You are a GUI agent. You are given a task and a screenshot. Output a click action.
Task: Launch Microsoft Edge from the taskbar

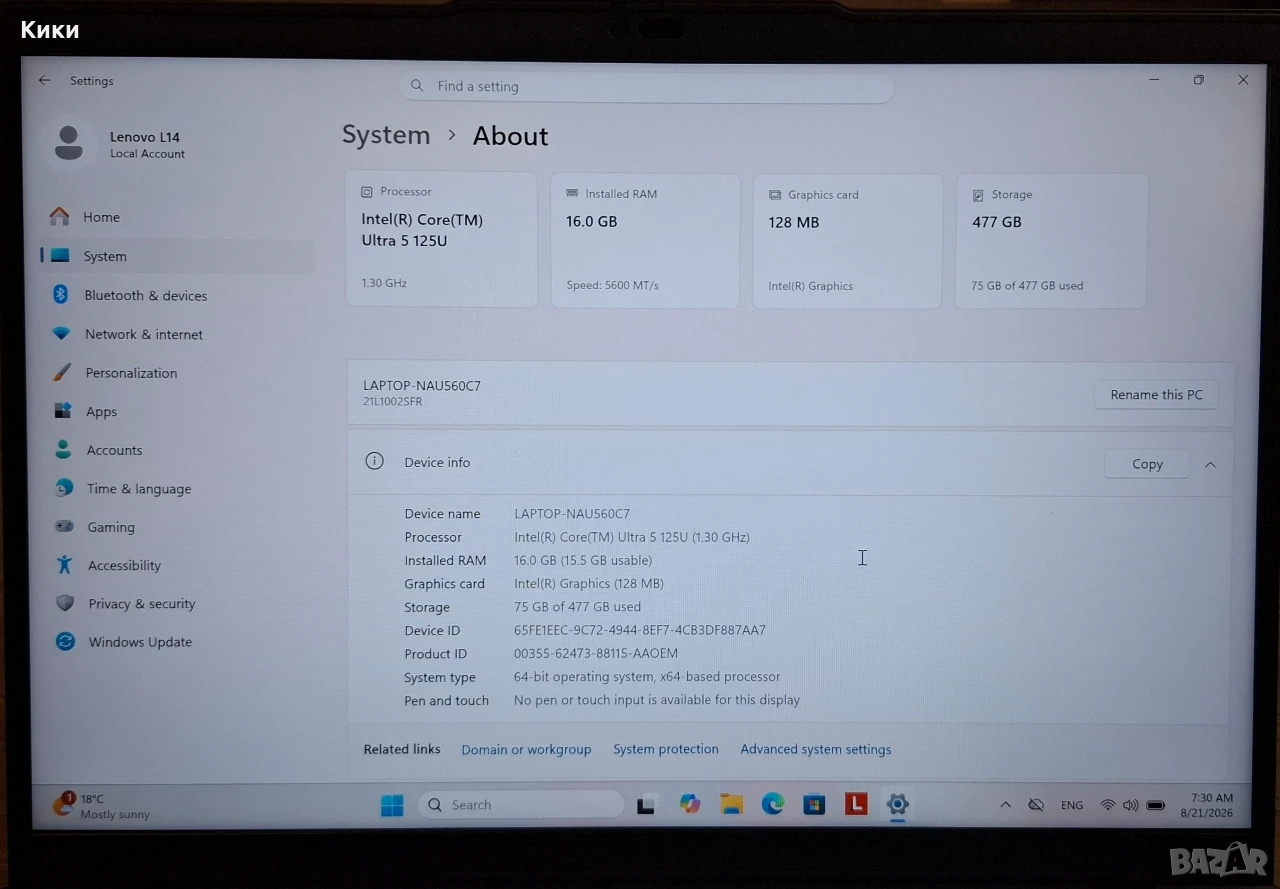coord(772,804)
